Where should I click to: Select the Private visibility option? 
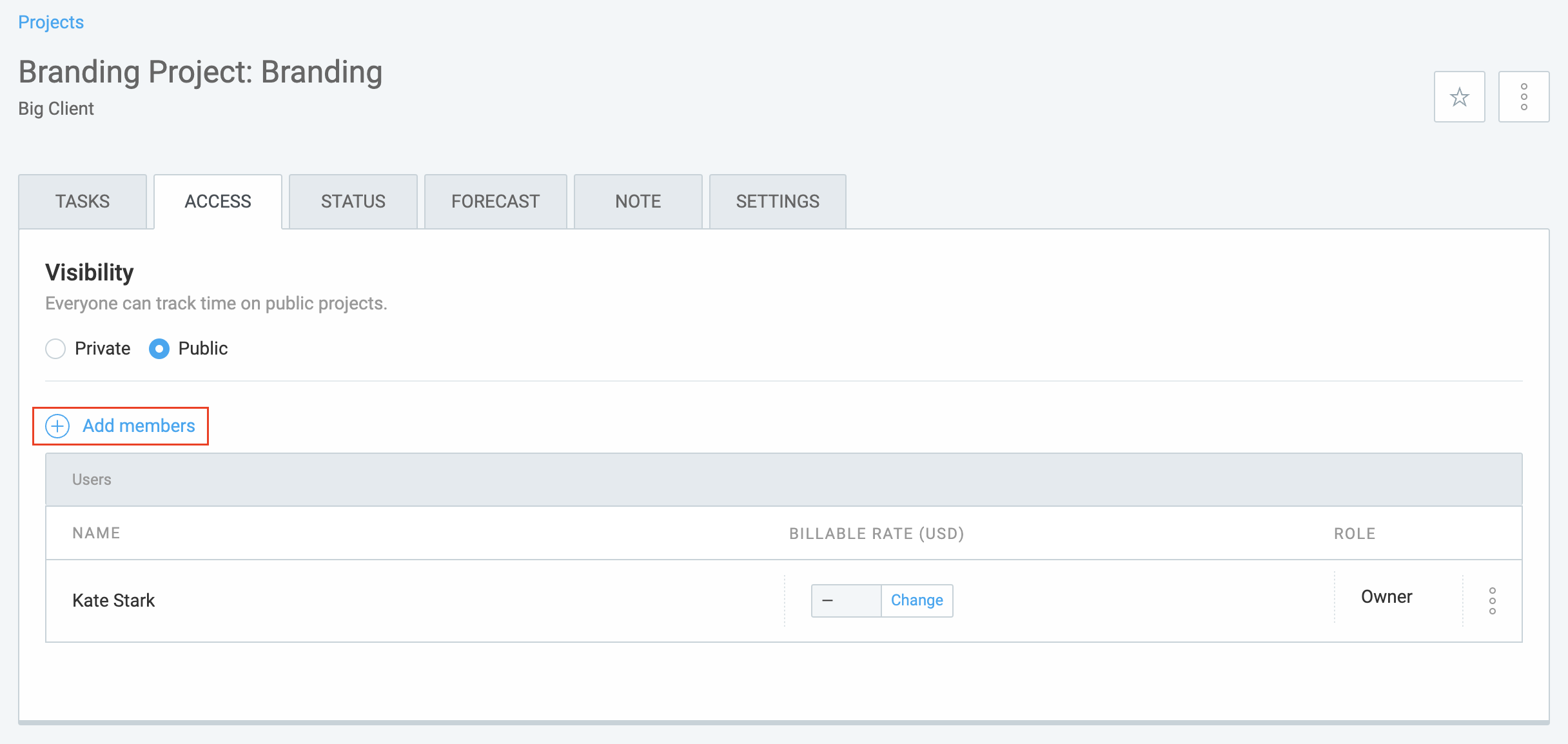[x=55, y=348]
